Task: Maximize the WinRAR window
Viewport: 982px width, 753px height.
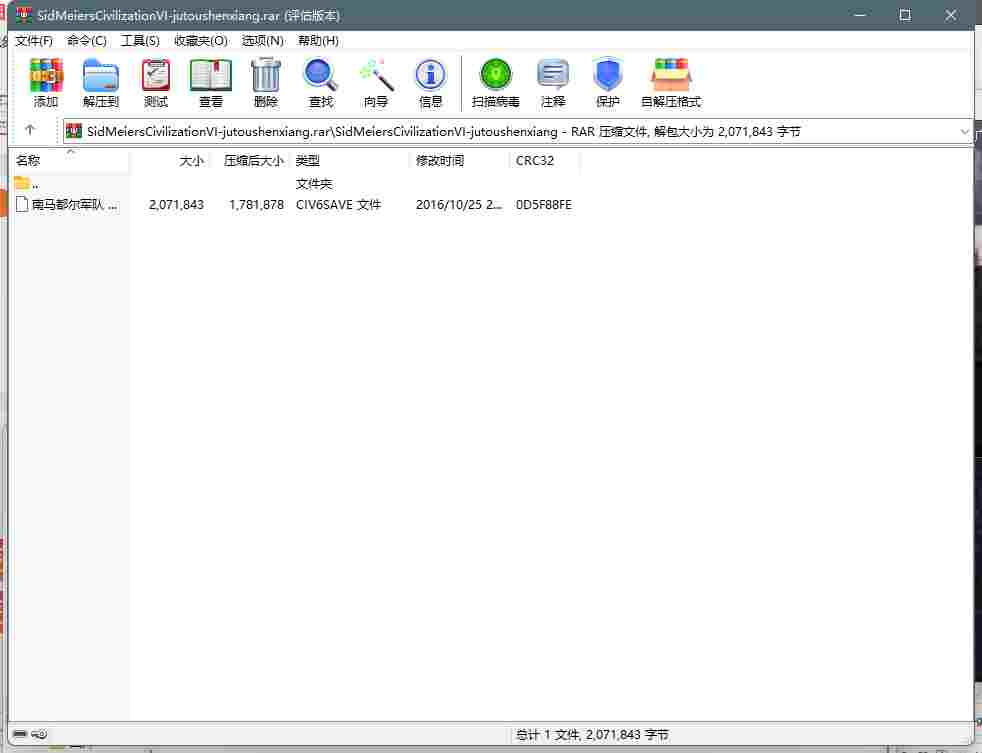Action: [x=905, y=15]
